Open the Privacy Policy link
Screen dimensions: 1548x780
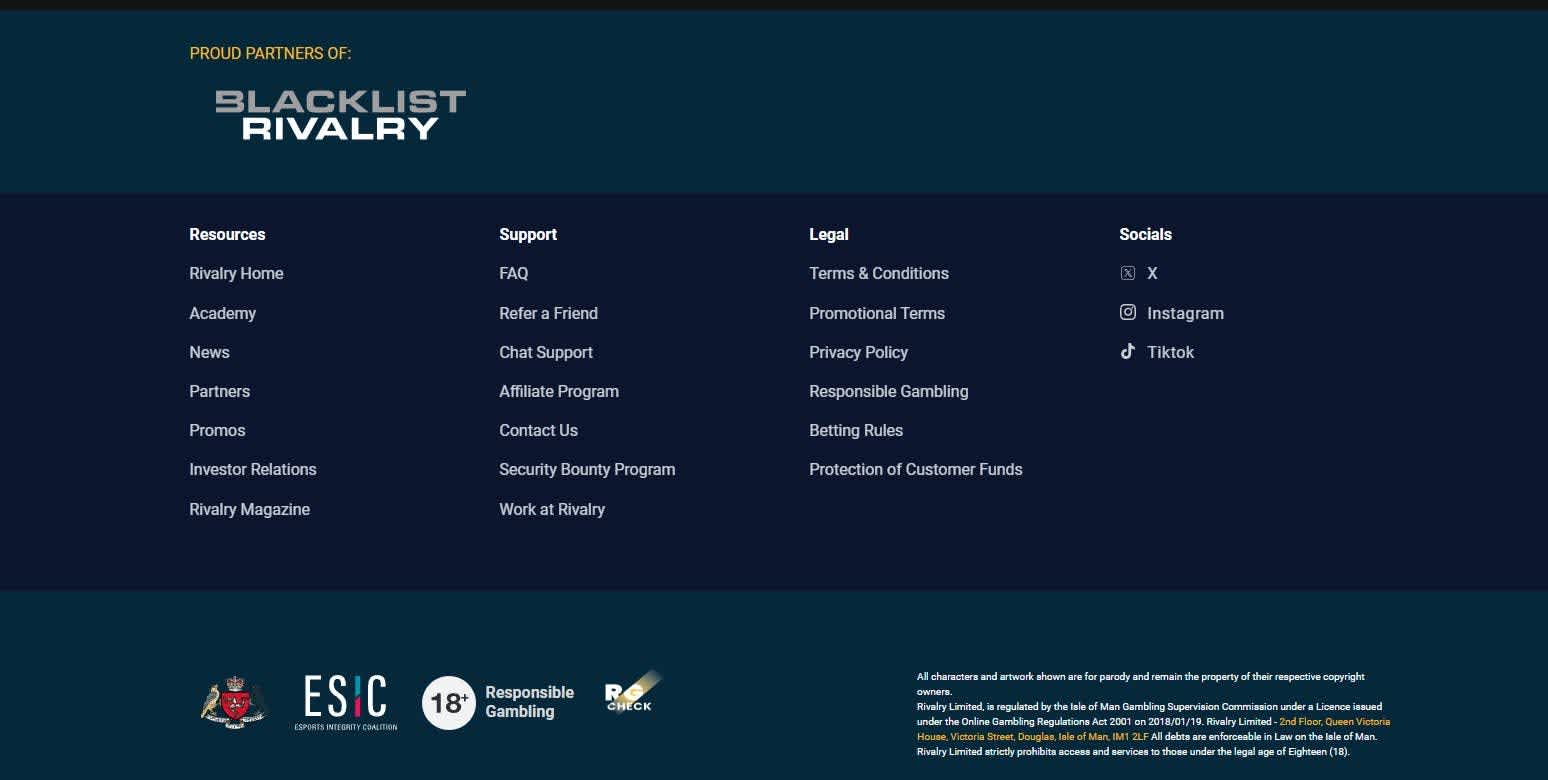tap(858, 352)
